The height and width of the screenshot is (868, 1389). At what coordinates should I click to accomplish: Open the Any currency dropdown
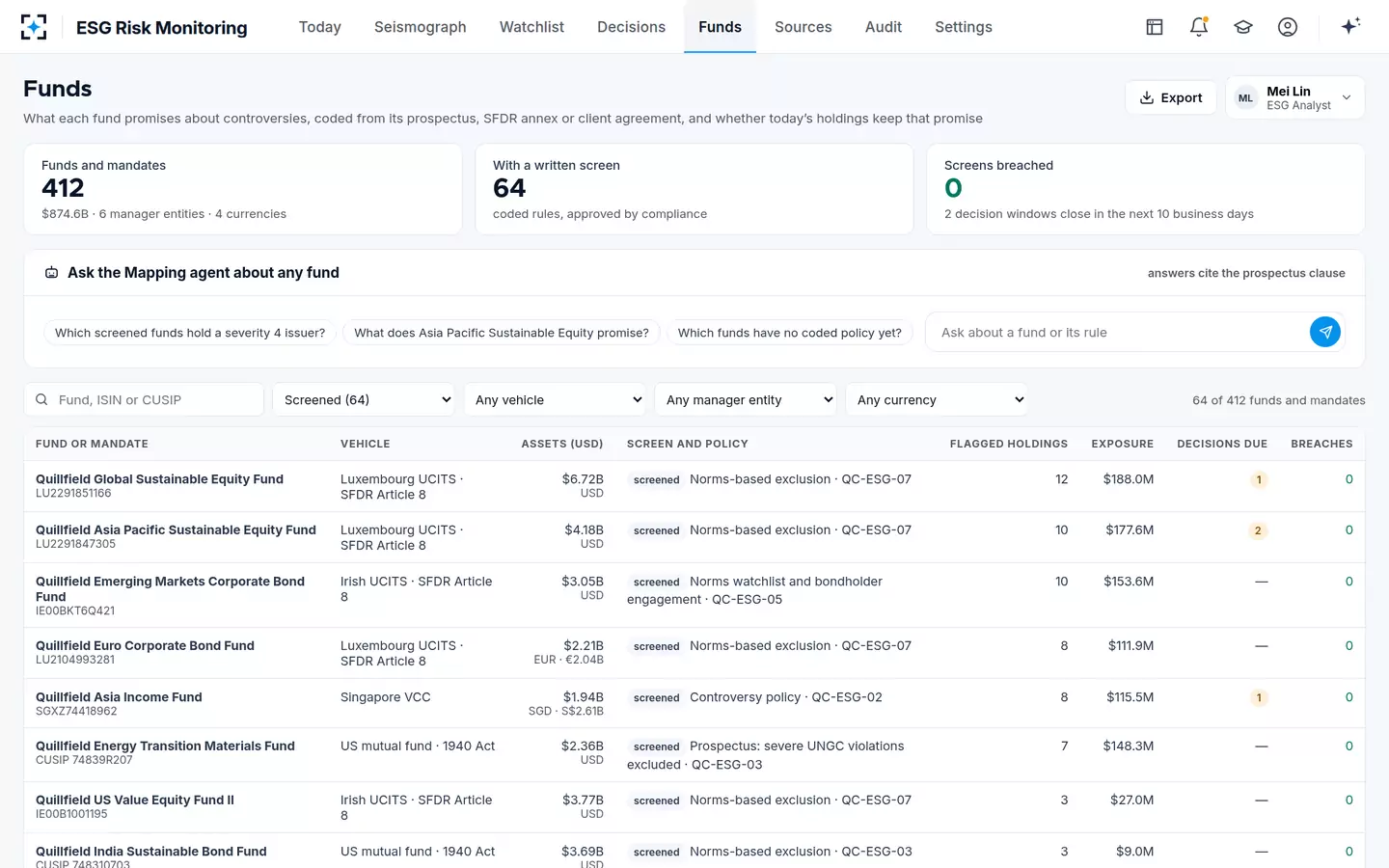tap(937, 399)
